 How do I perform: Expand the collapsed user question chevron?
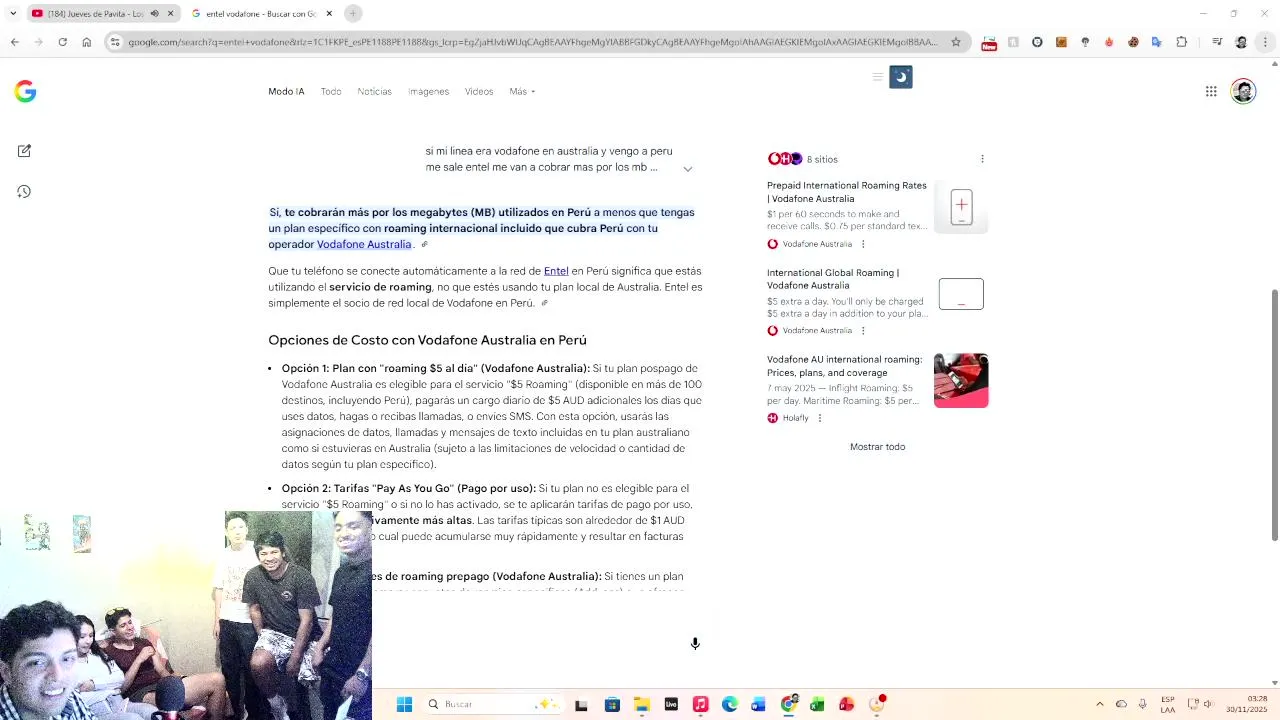(x=688, y=168)
